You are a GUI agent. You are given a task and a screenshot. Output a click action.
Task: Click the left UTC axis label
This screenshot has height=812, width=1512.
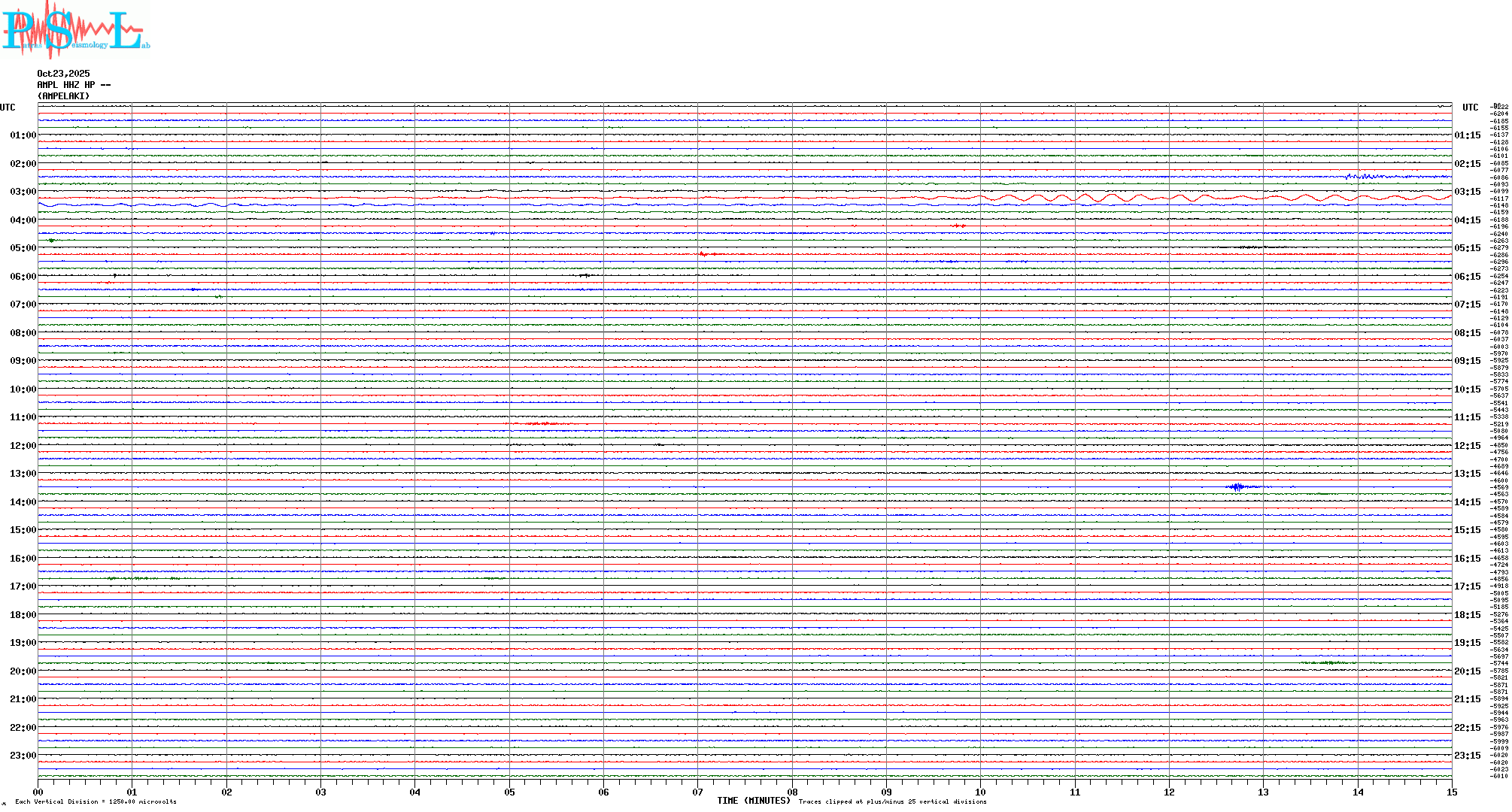pos(8,108)
